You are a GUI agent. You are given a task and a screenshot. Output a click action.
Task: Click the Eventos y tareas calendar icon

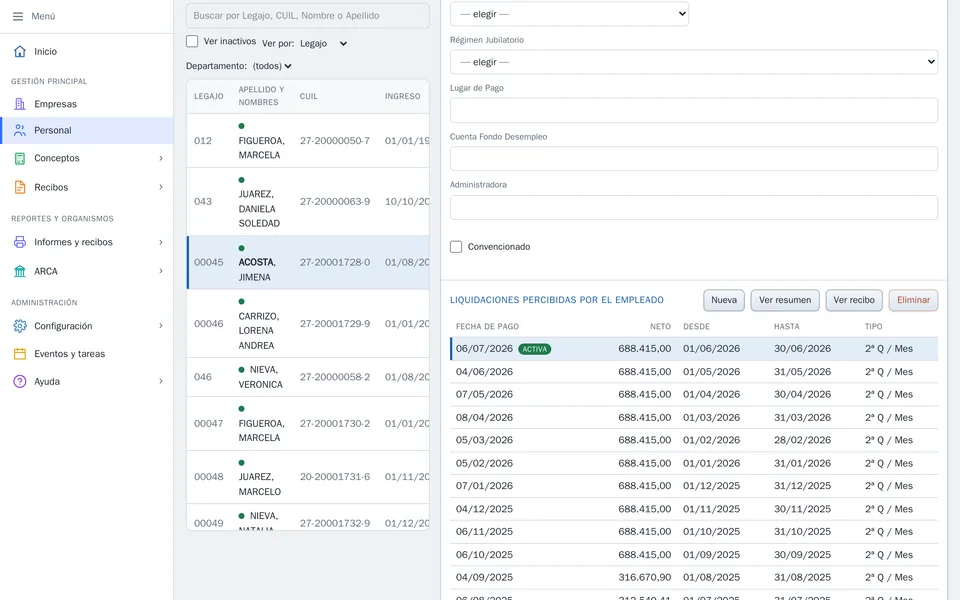[20, 354]
